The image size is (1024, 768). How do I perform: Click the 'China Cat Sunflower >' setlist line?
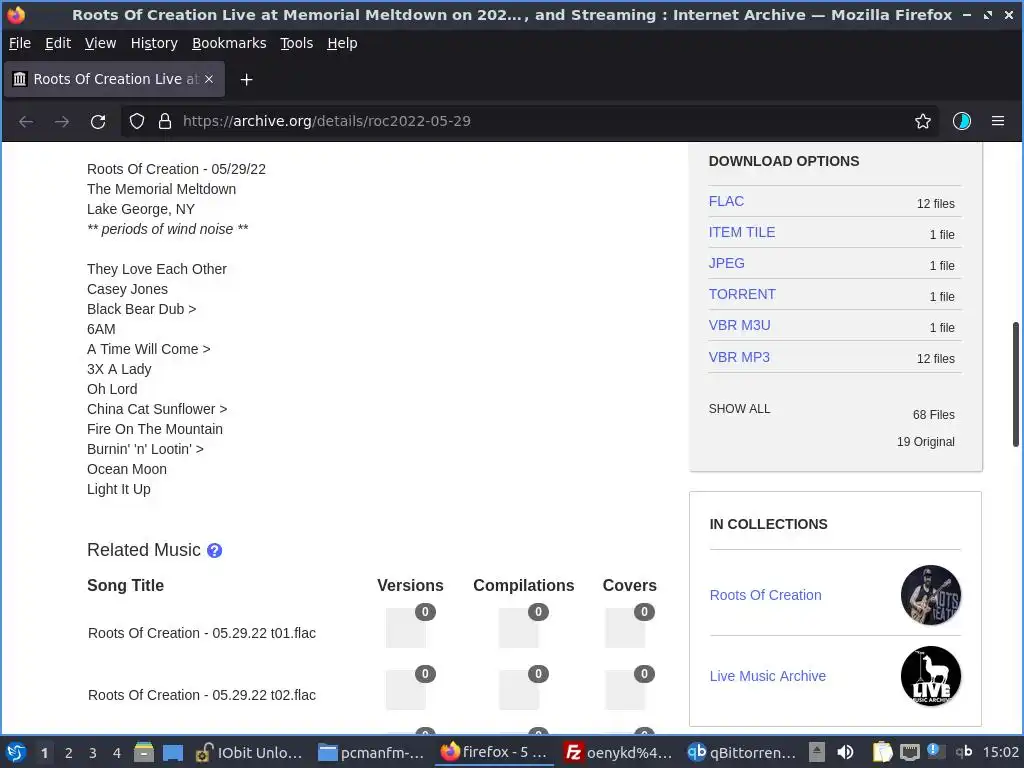click(x=157, y=409)
